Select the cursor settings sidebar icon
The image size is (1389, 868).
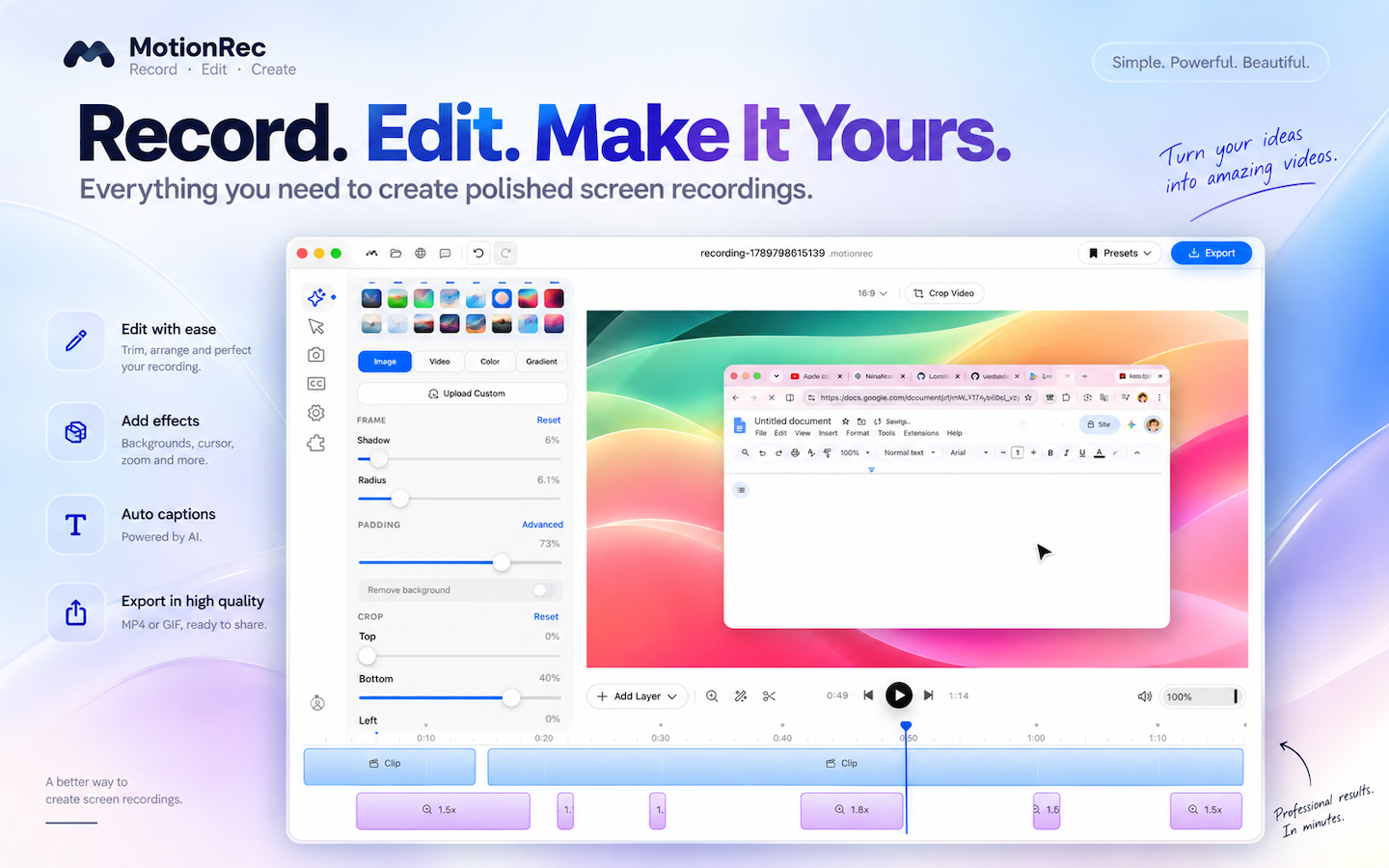tap(316, 327)
